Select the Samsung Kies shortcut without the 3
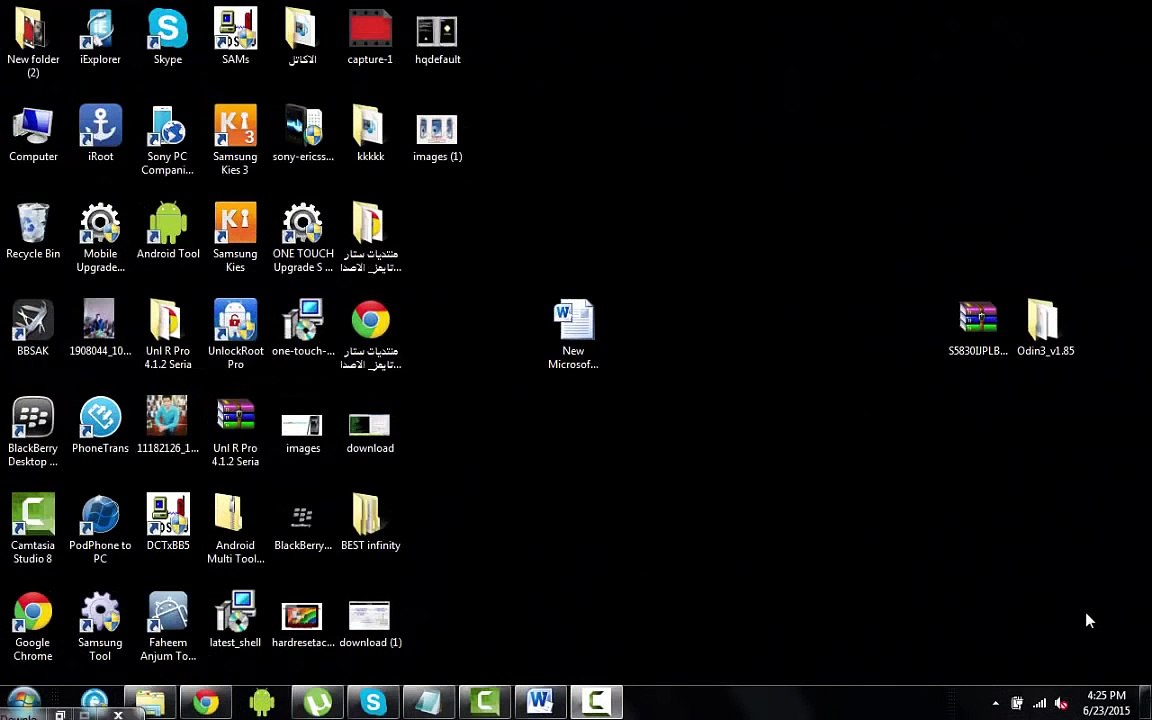Image resolution: width=1152 pixels, height=720 pixels. click(235, 237)
